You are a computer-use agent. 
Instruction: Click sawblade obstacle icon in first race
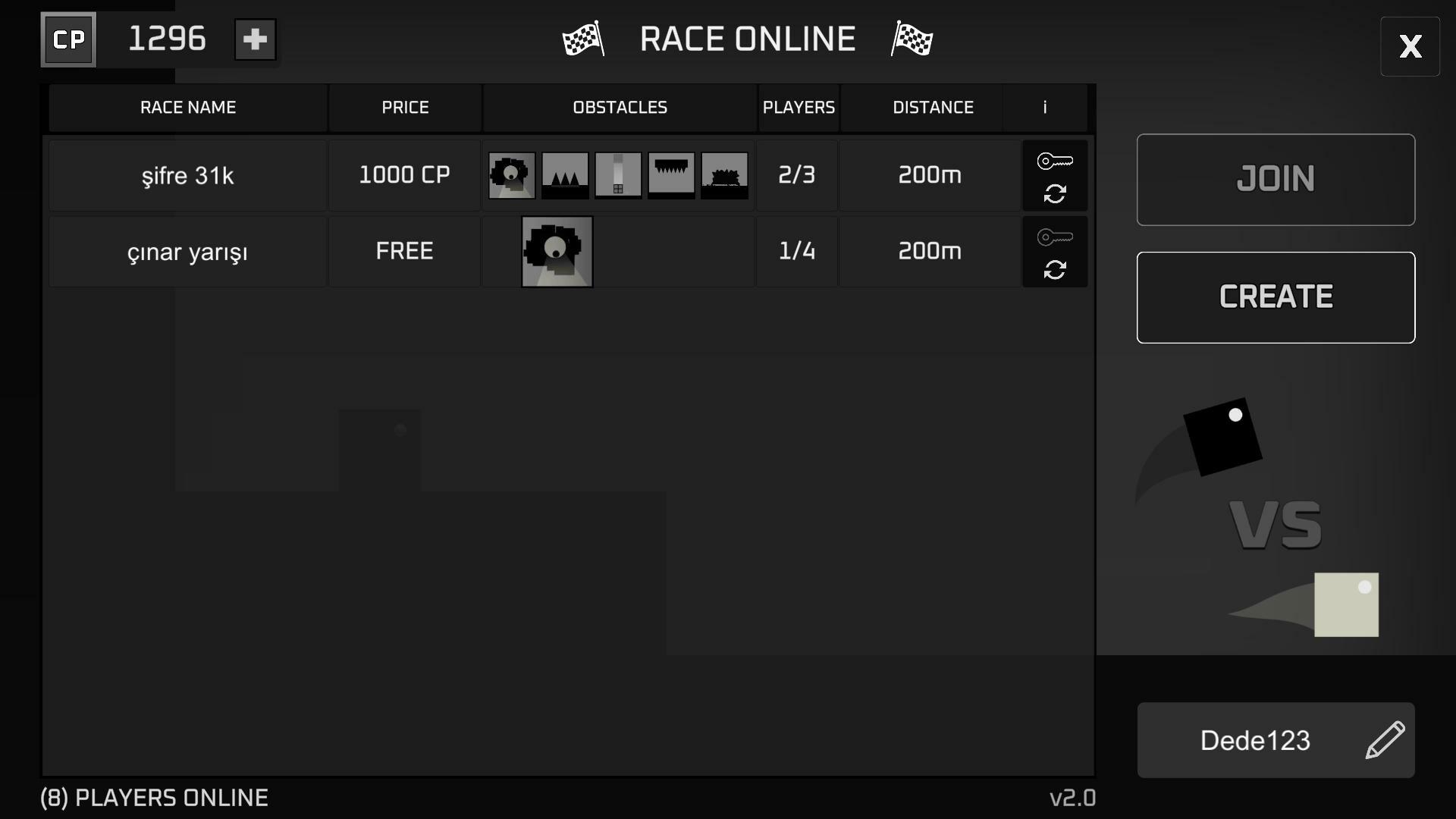[x=512, y=175]
